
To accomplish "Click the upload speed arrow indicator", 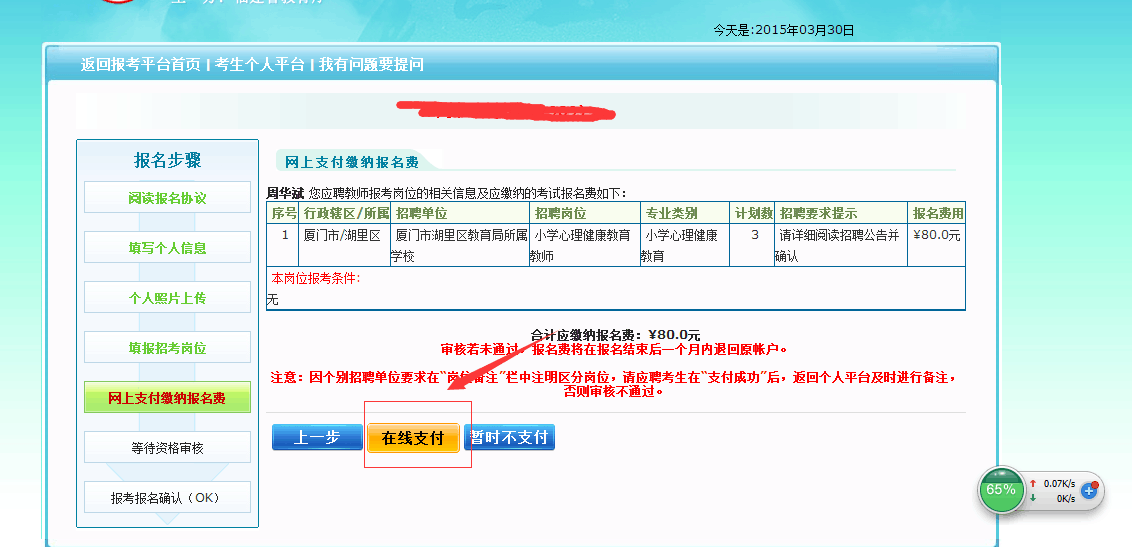I will point(1032,484).
